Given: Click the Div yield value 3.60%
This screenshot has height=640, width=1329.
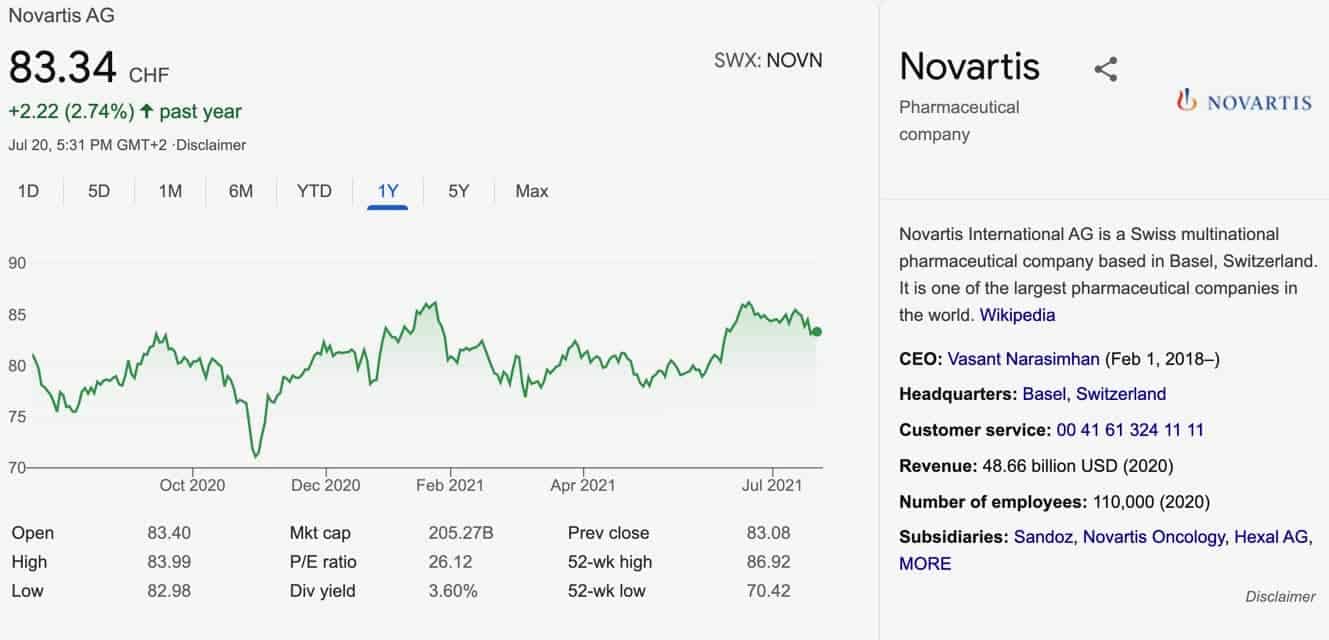Looking at the screenshot, I should (x=453, y=591).
